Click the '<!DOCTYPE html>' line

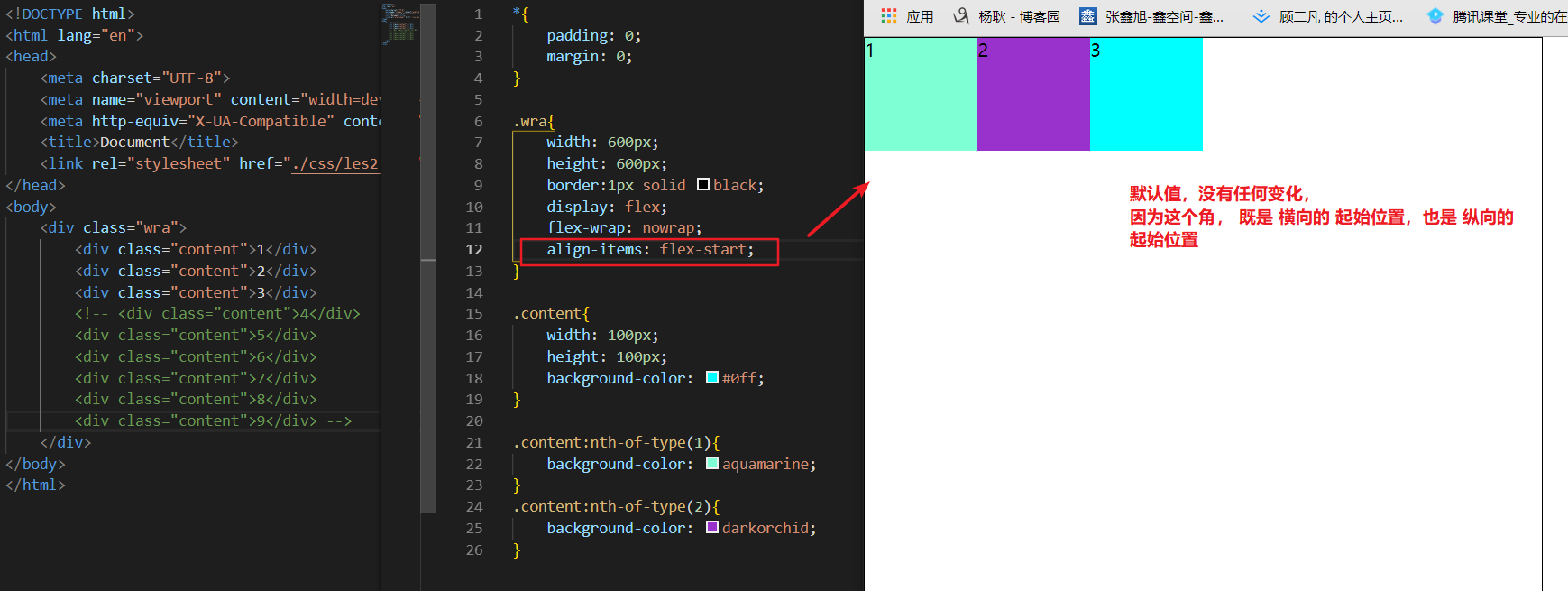pos(70,14)
